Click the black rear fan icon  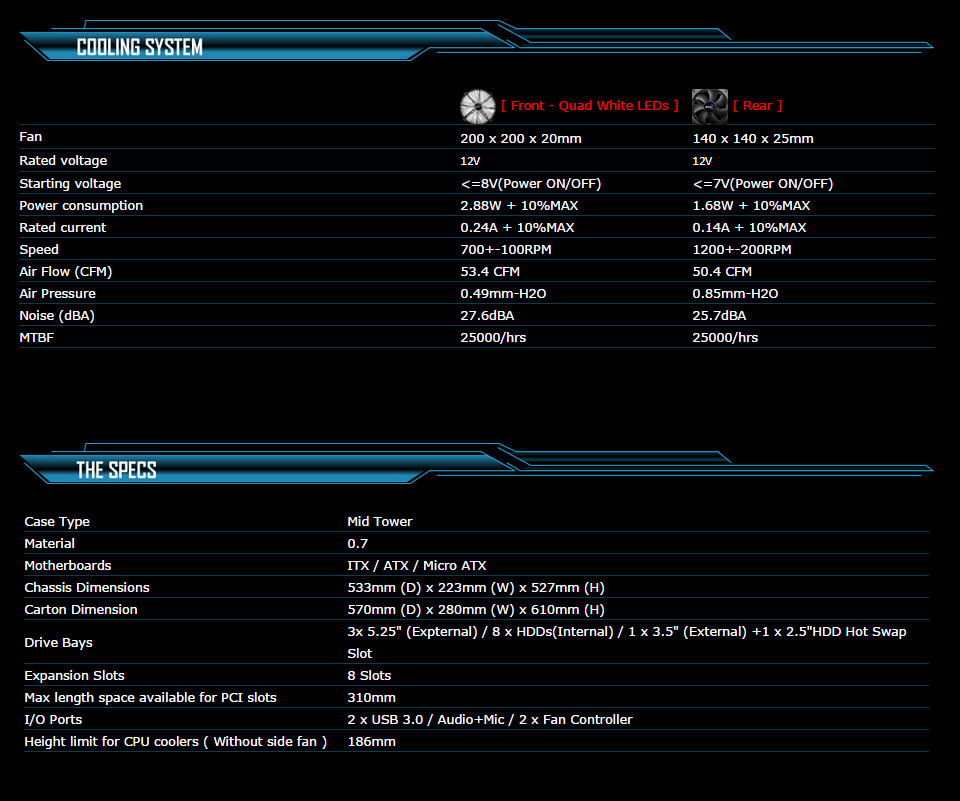710,105
